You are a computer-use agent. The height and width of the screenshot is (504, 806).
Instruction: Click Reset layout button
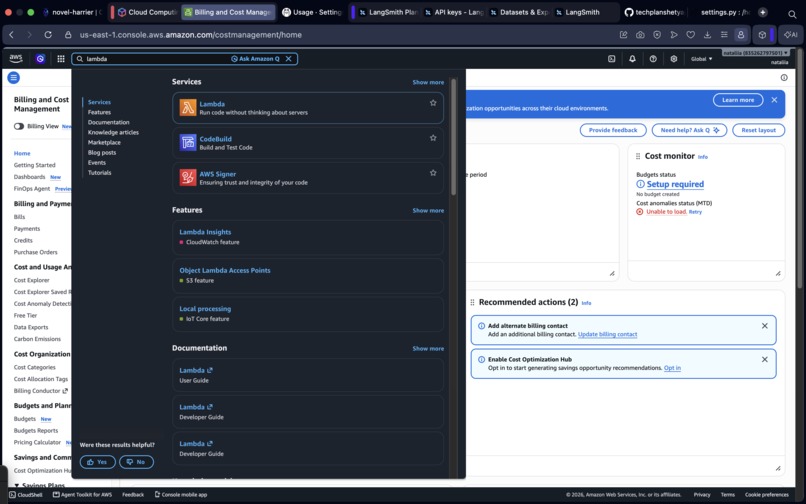coord(758,130)
